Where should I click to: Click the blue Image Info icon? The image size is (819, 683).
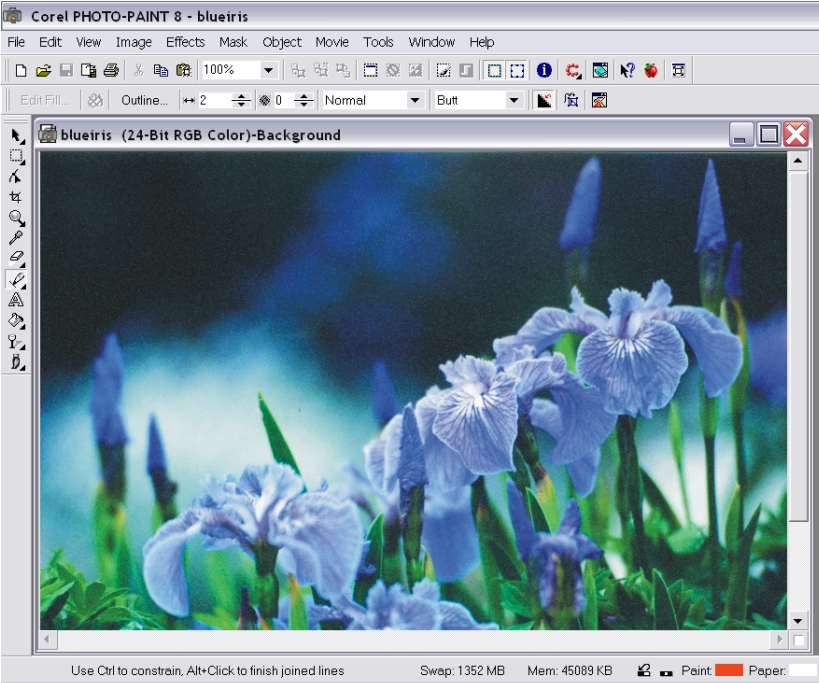click(544, 70)
